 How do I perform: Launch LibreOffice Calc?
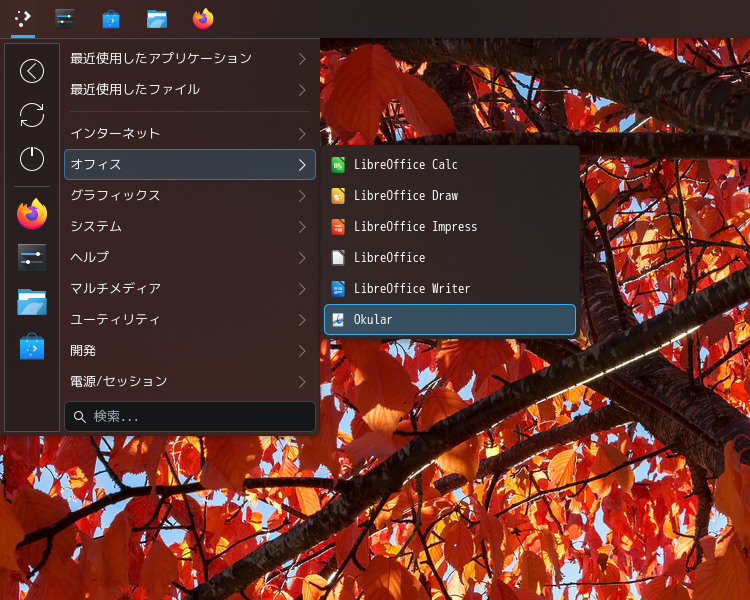(x=450, y=165)
